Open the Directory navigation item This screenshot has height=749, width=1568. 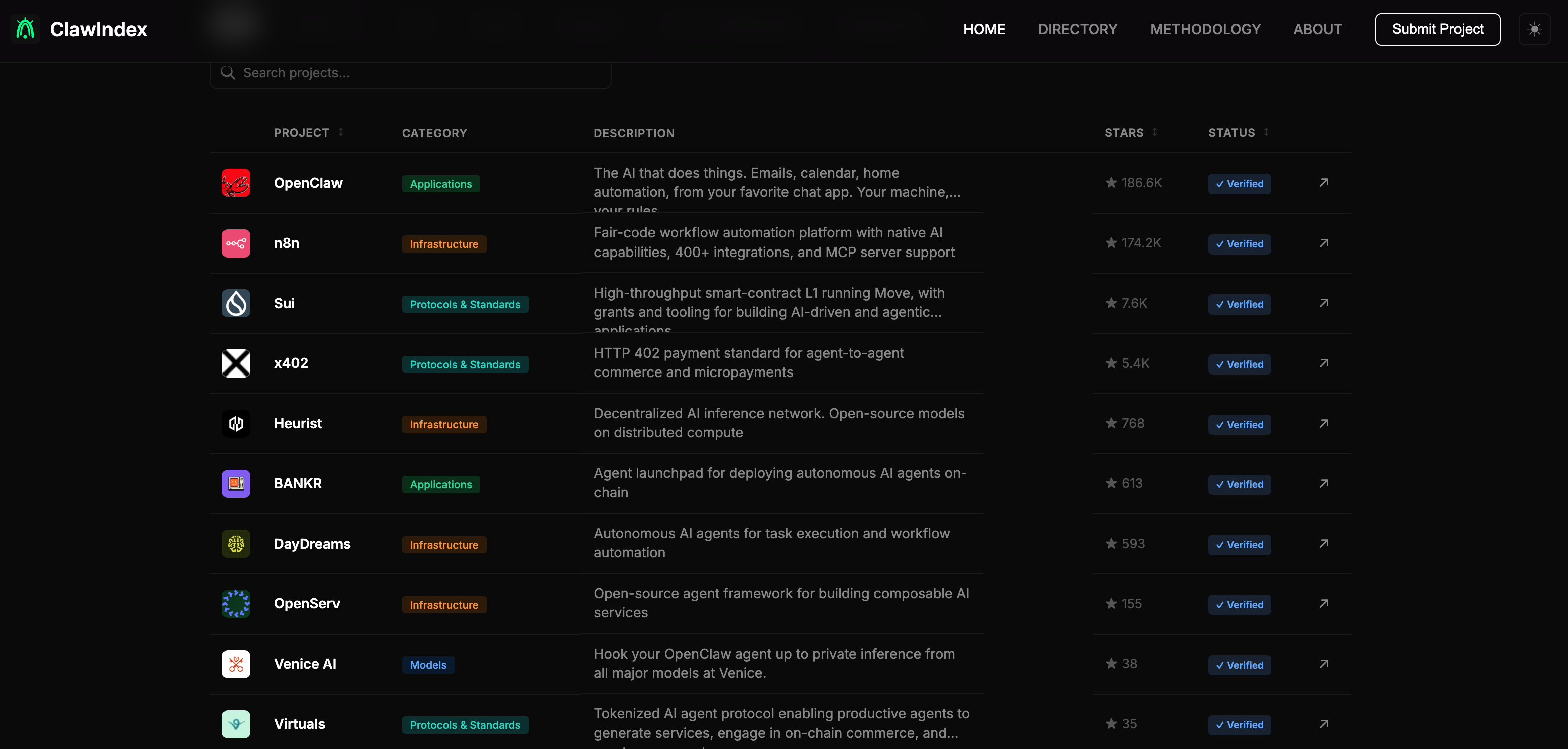pos(1077,29)
